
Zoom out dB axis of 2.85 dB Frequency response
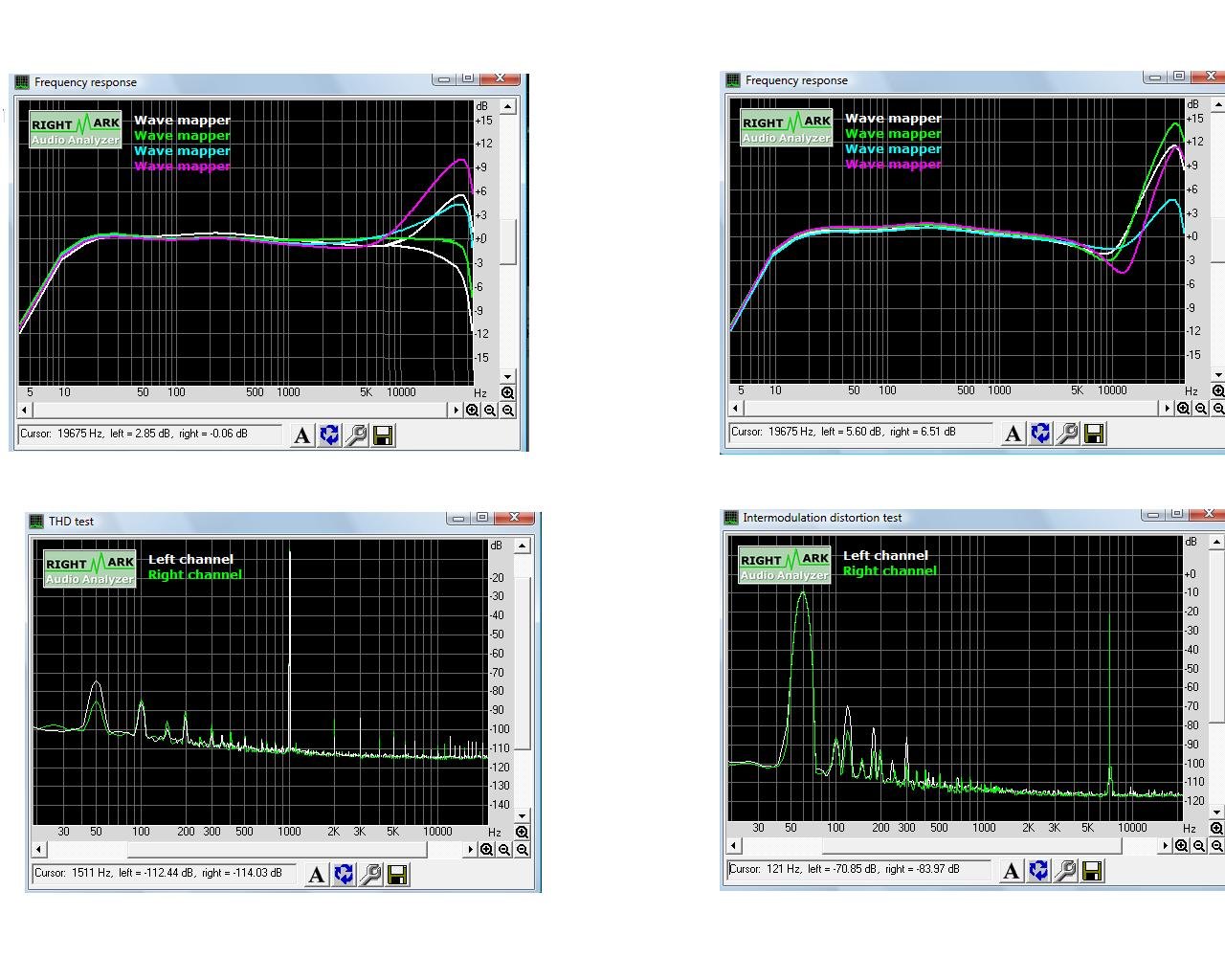(x=508, y=411)
